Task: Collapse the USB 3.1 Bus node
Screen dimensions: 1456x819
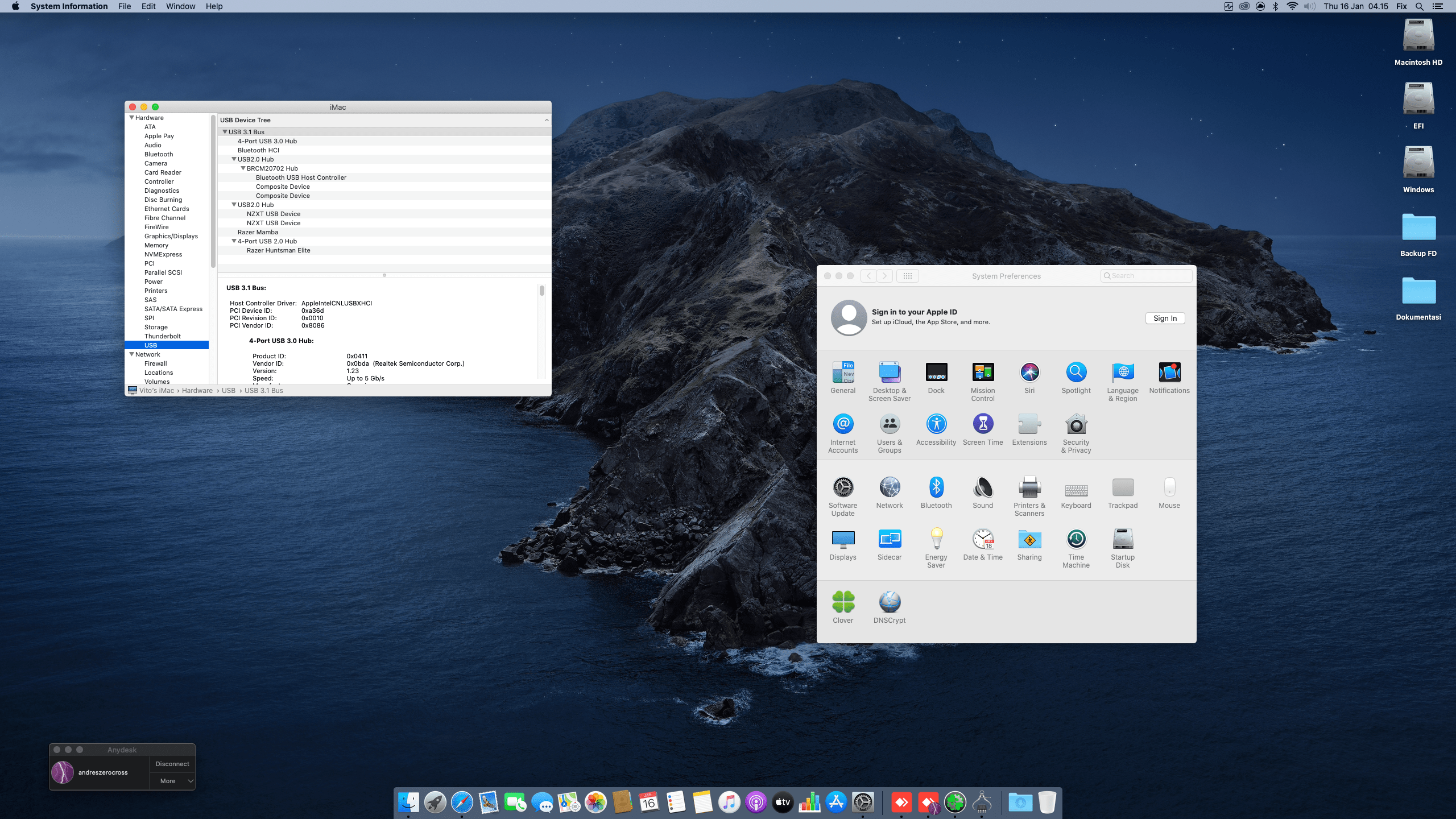Action: click(225, 132)
